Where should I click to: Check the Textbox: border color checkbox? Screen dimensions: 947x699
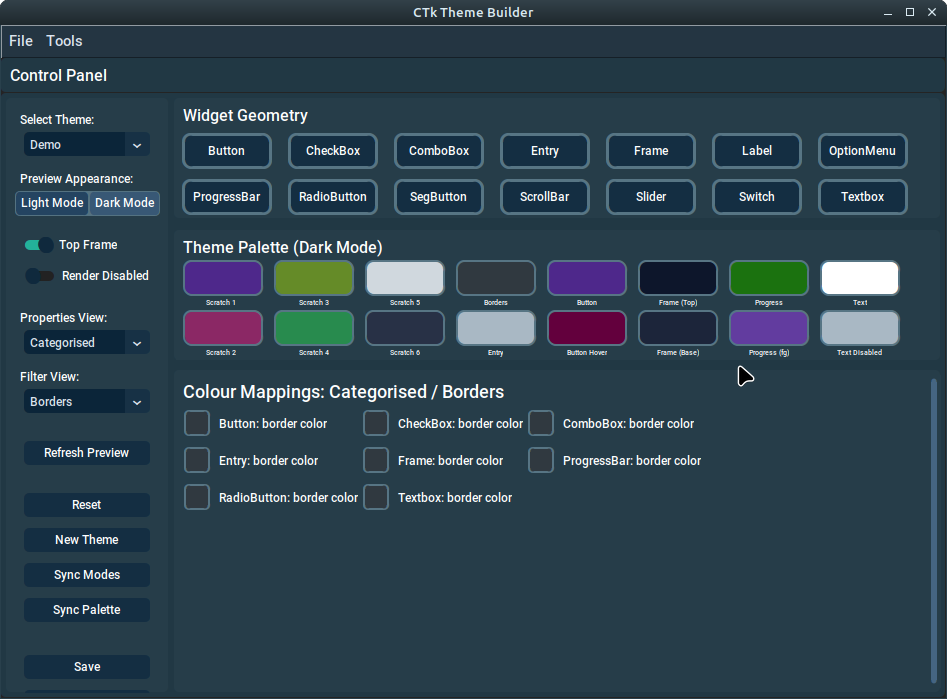376,497
